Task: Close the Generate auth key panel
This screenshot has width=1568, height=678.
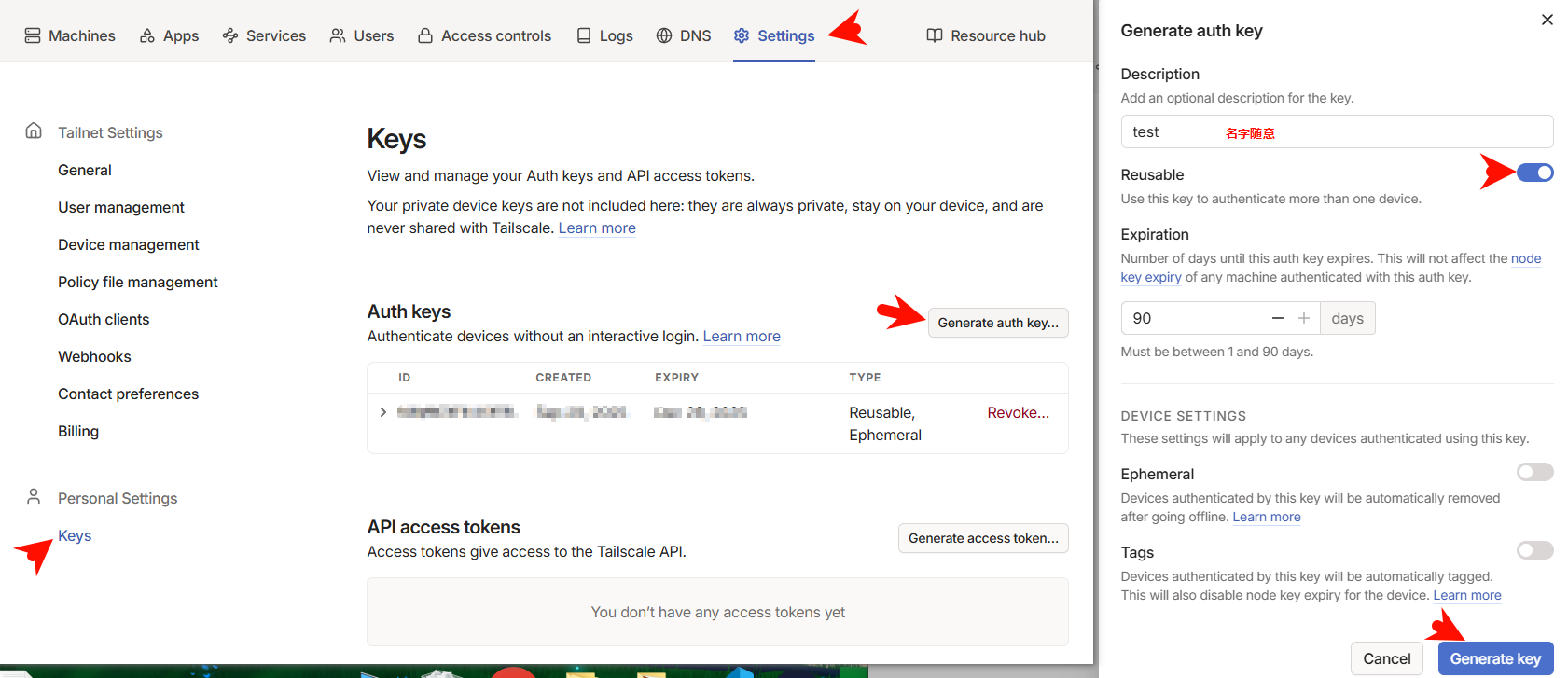Action: coord(1547,20)
